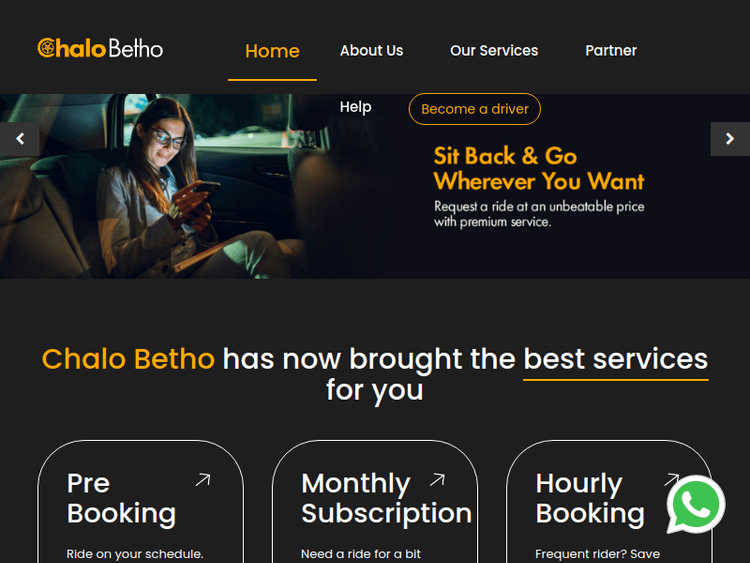Screen dimensions: 750x563
Task: Open the WhatsApp chat icon
Action: [696, 504]
